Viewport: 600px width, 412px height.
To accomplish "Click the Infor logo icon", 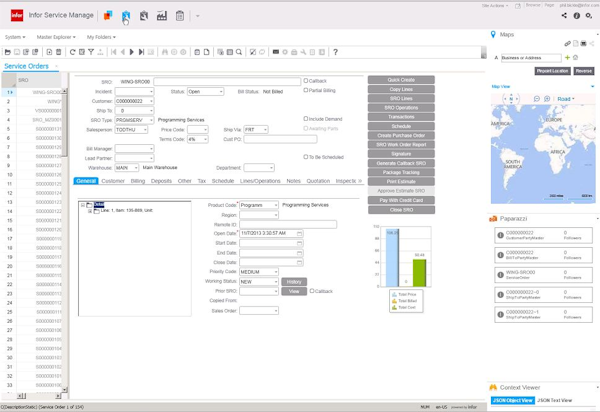I will click(17, 15).
